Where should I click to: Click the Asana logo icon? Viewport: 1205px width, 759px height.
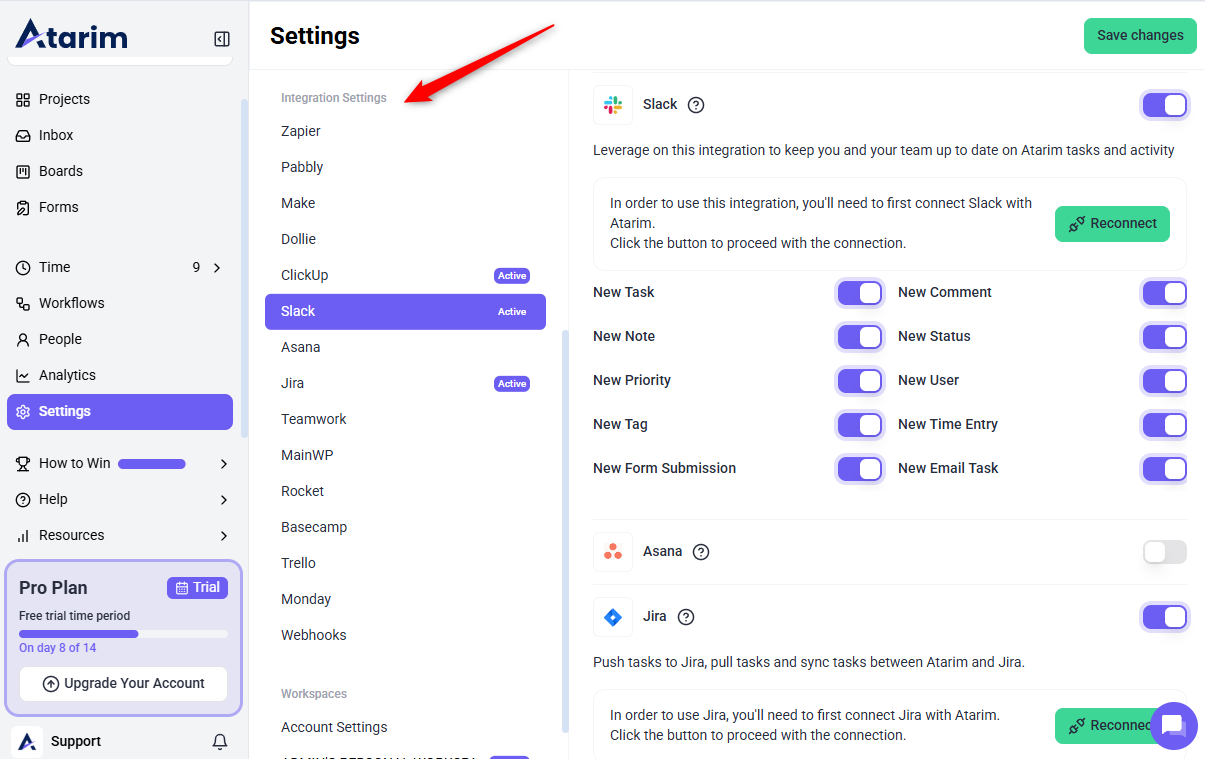tap(613, 552)
